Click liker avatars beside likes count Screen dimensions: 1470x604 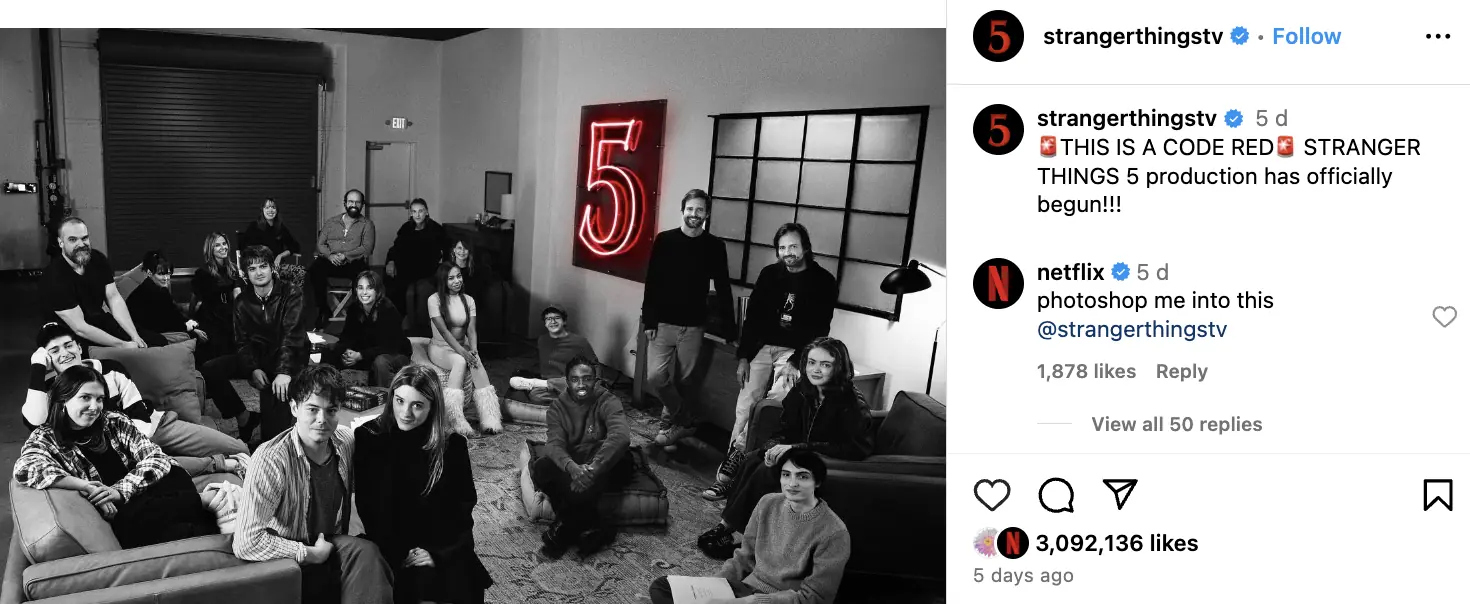pyautogui.click(x=1000, y=543)
